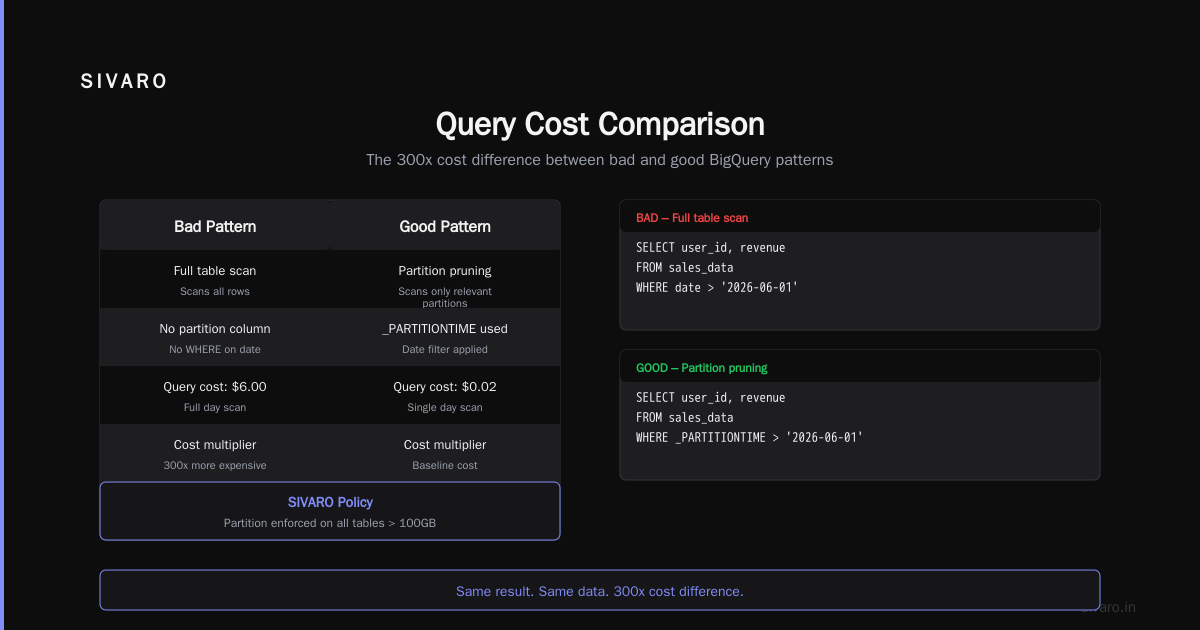Click SELECT line in the BAD code block
1200x630 pixels.
pos(710,248)
